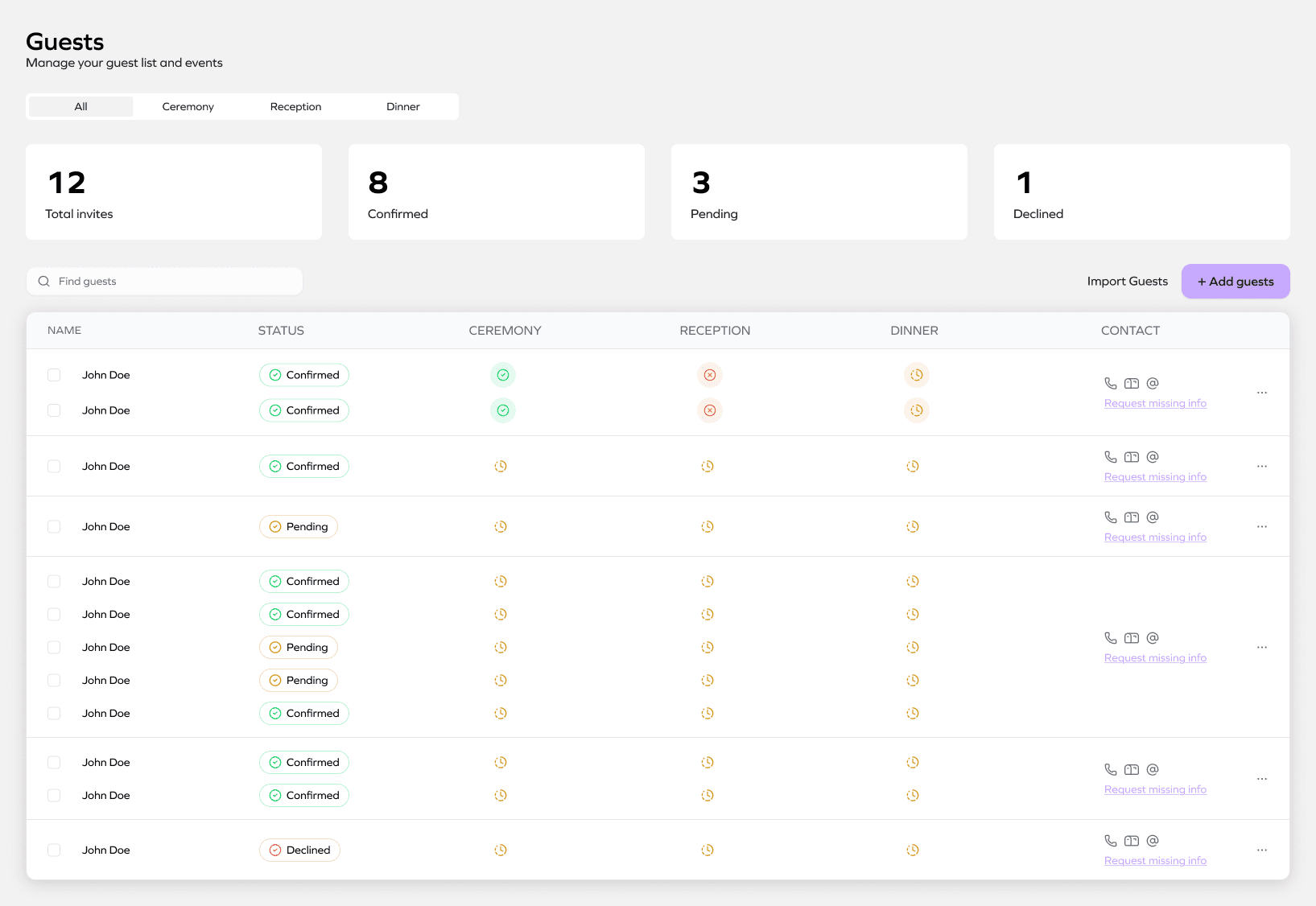Check the box for the bottom guest in the five-guest group
1316x906 pixels.
coord(54,714)
